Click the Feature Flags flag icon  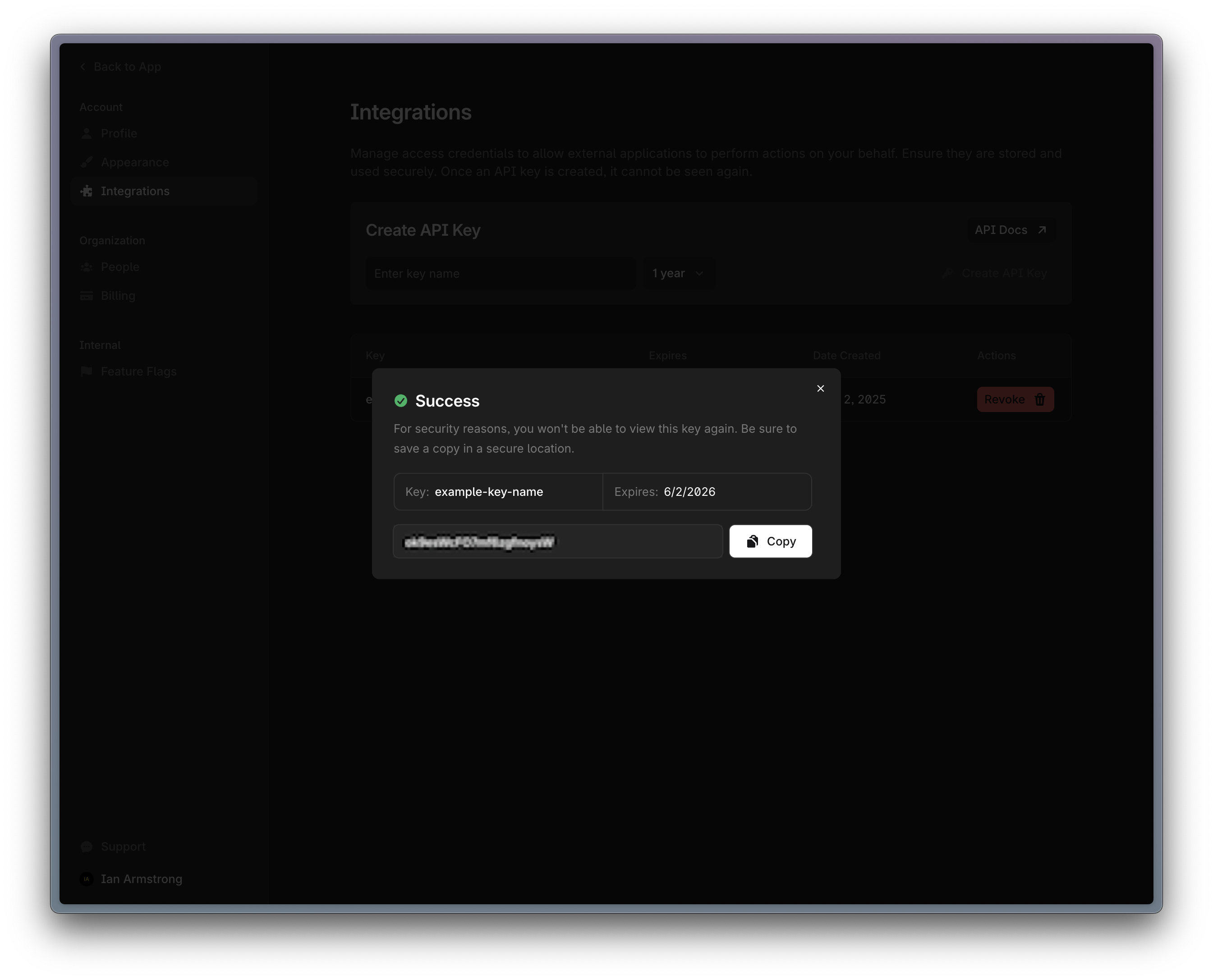click(87, 371)
